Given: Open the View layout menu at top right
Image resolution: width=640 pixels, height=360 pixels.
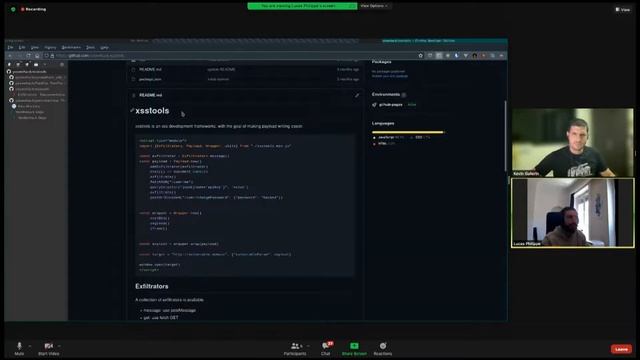Looking at the screenshot, I should pos(623,9).
